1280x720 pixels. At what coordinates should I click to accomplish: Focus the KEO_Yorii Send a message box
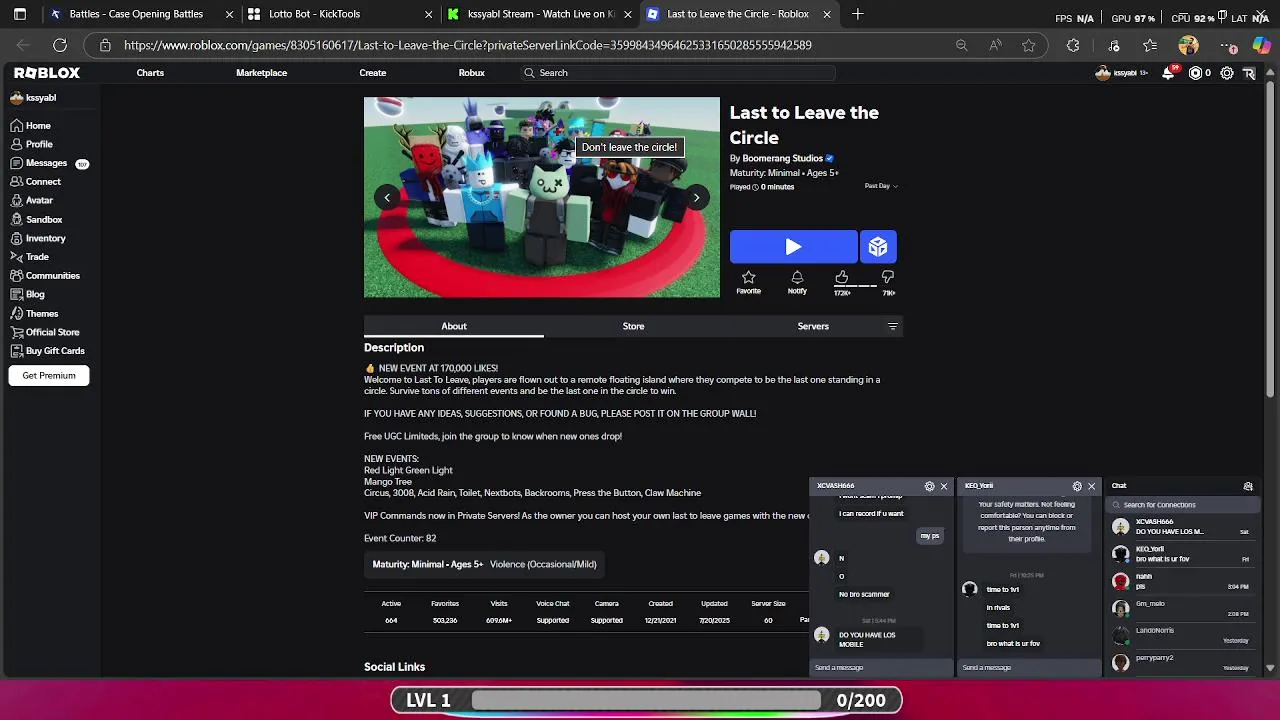[x=1029, y=668]
